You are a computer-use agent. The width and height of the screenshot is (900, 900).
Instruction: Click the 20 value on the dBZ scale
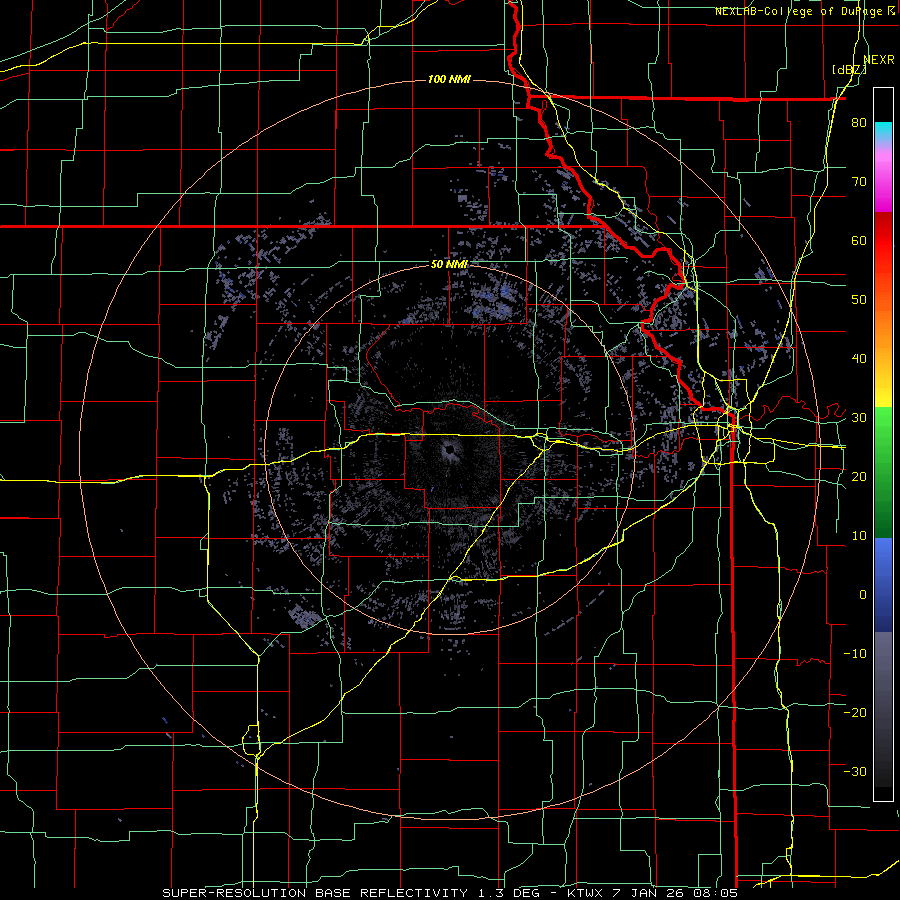click(859, 476)
